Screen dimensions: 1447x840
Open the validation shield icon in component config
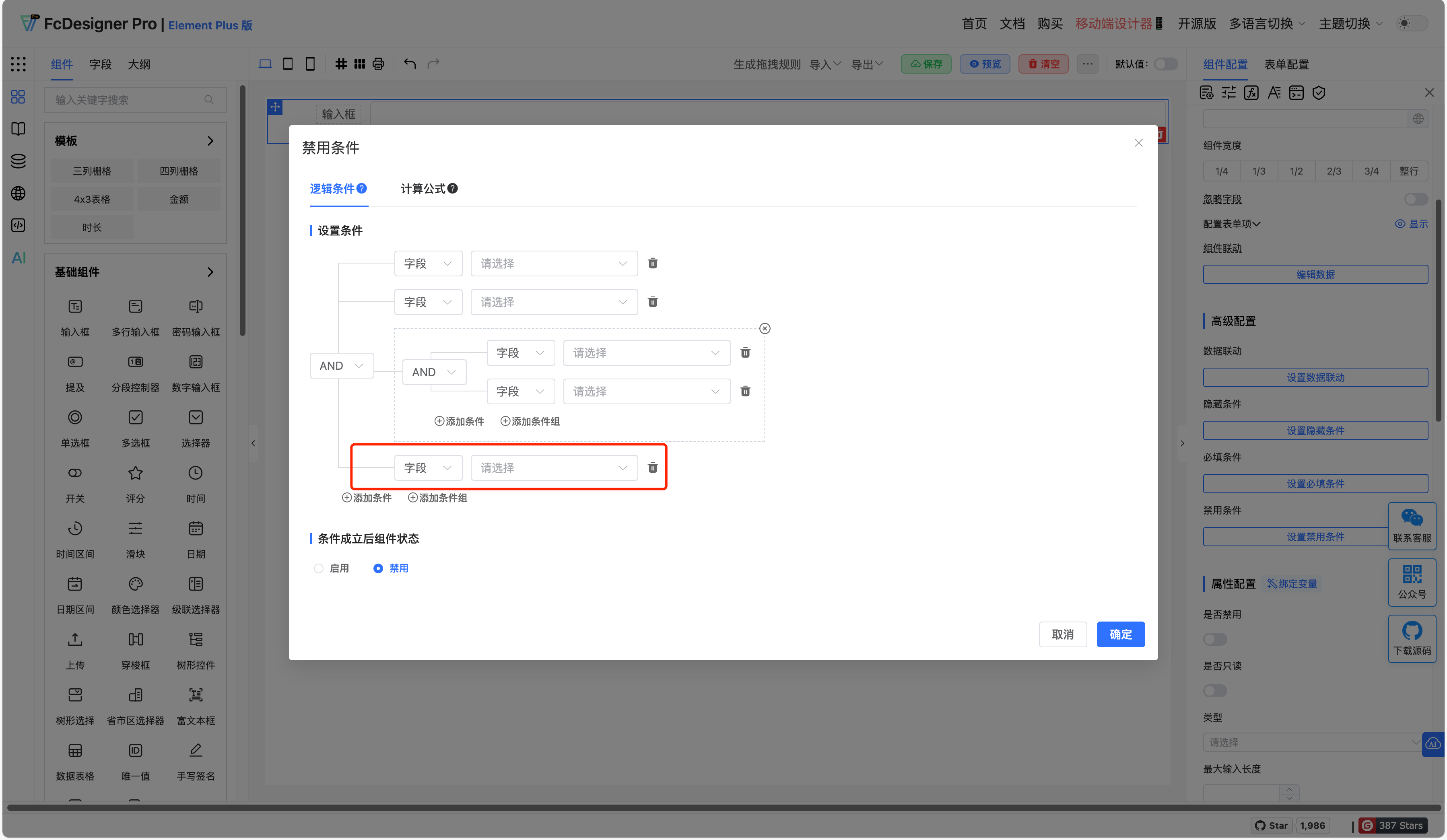tap(1318, 93)
